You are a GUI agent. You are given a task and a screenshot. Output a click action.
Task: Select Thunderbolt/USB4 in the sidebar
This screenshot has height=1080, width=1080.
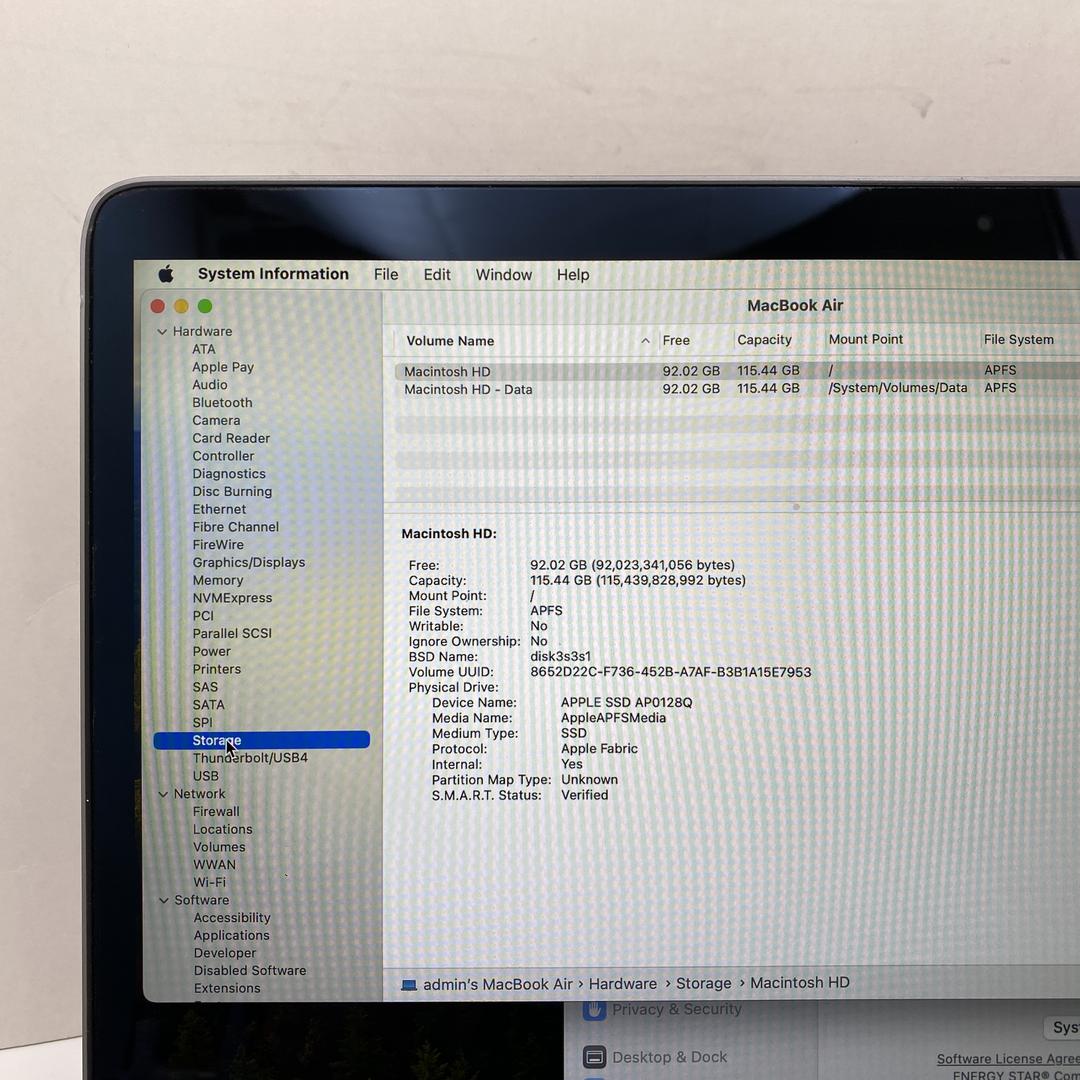(250, 758)
